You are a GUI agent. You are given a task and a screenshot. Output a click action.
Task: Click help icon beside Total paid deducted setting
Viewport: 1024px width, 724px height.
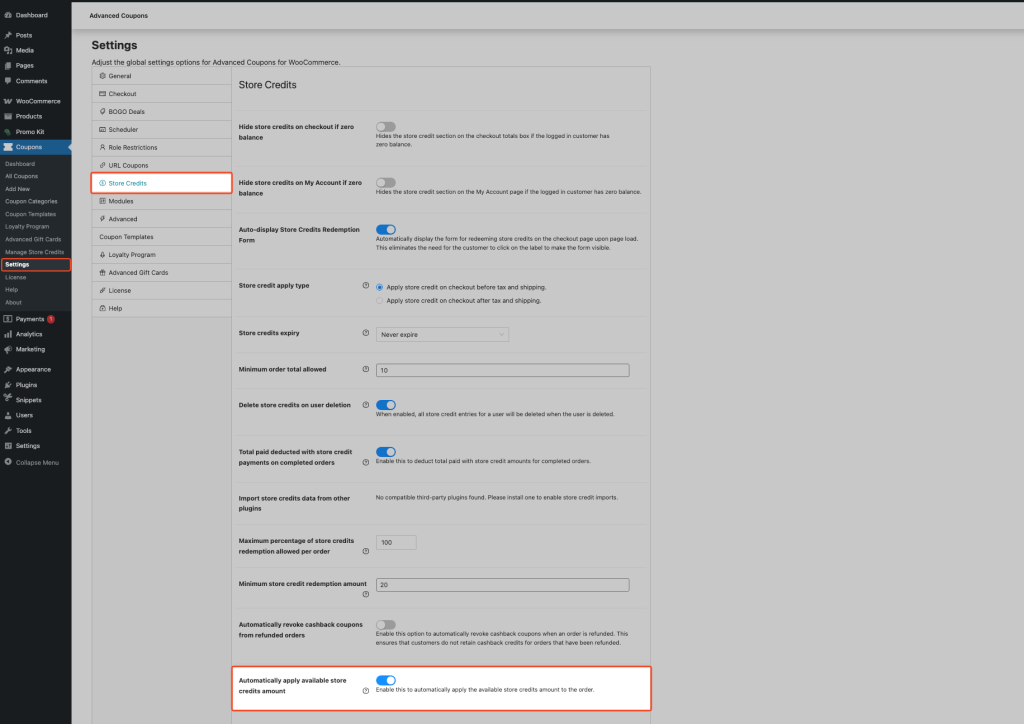(366, 462)
